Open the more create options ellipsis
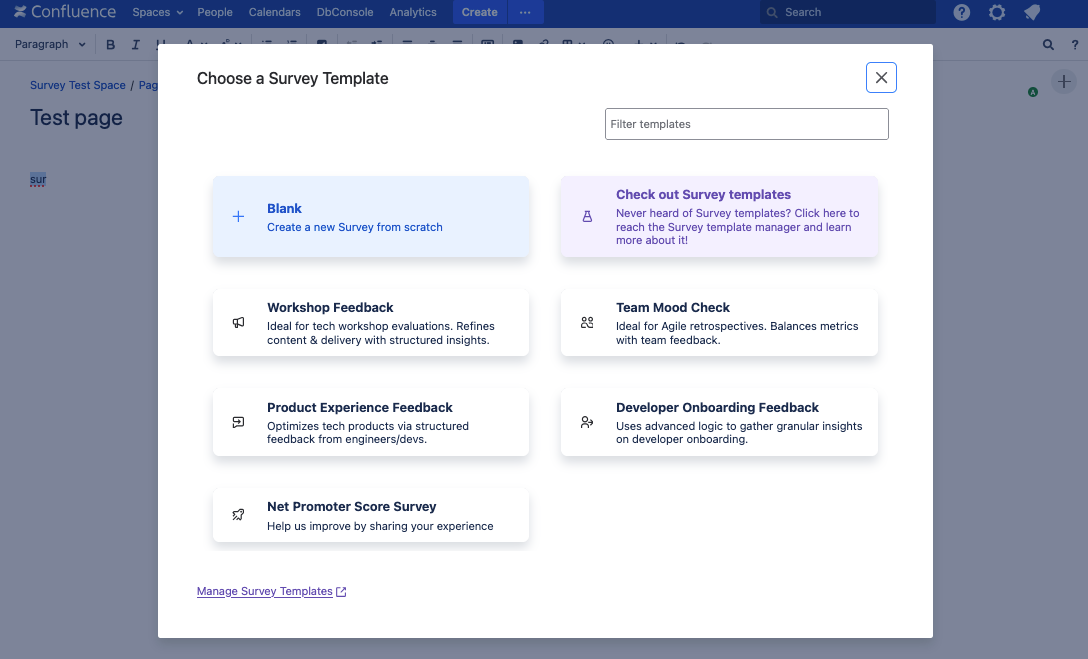 tap(525, 12)
